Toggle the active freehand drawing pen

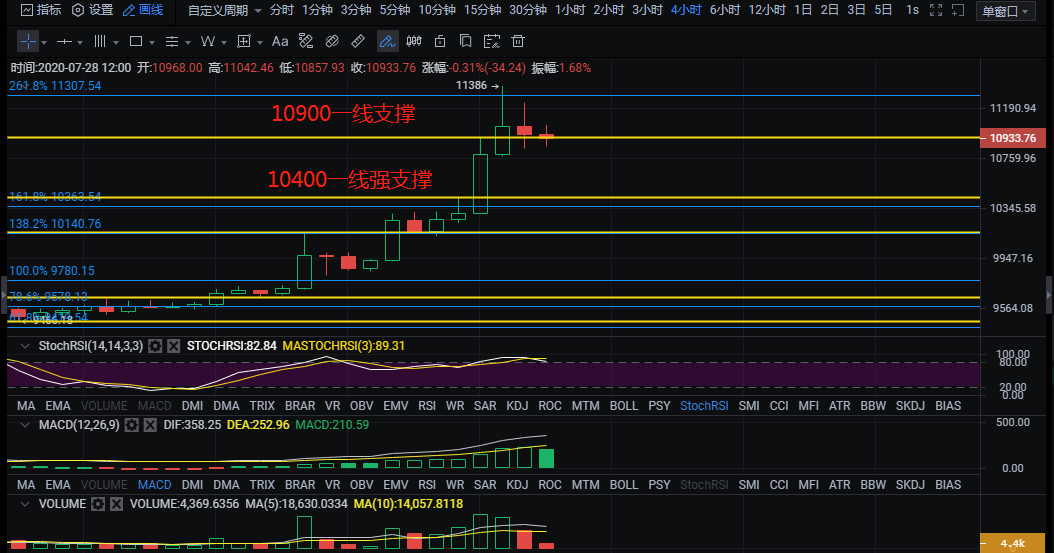tap(387, 42)
